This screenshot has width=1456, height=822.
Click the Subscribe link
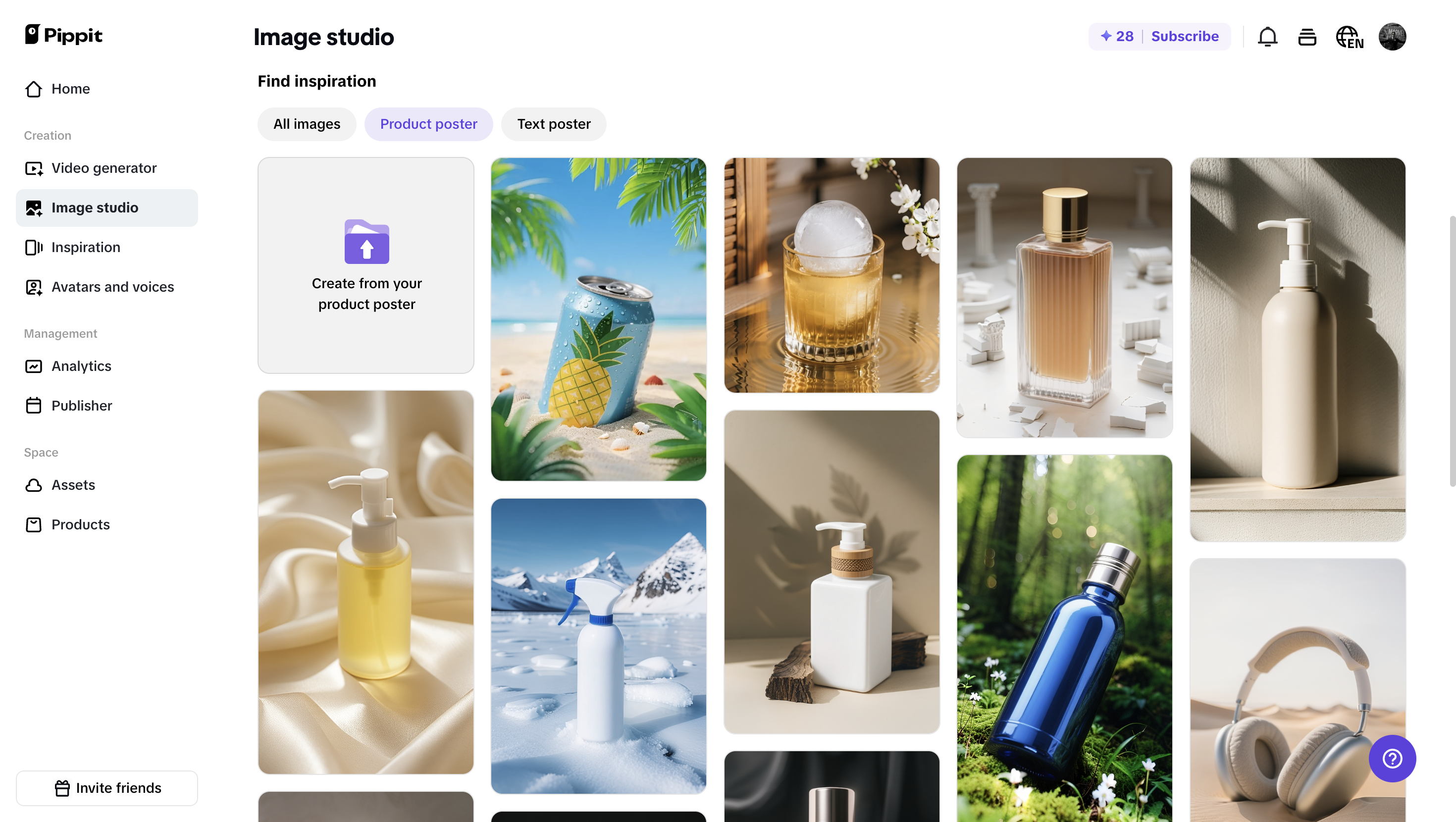(x=1185, y=36)
